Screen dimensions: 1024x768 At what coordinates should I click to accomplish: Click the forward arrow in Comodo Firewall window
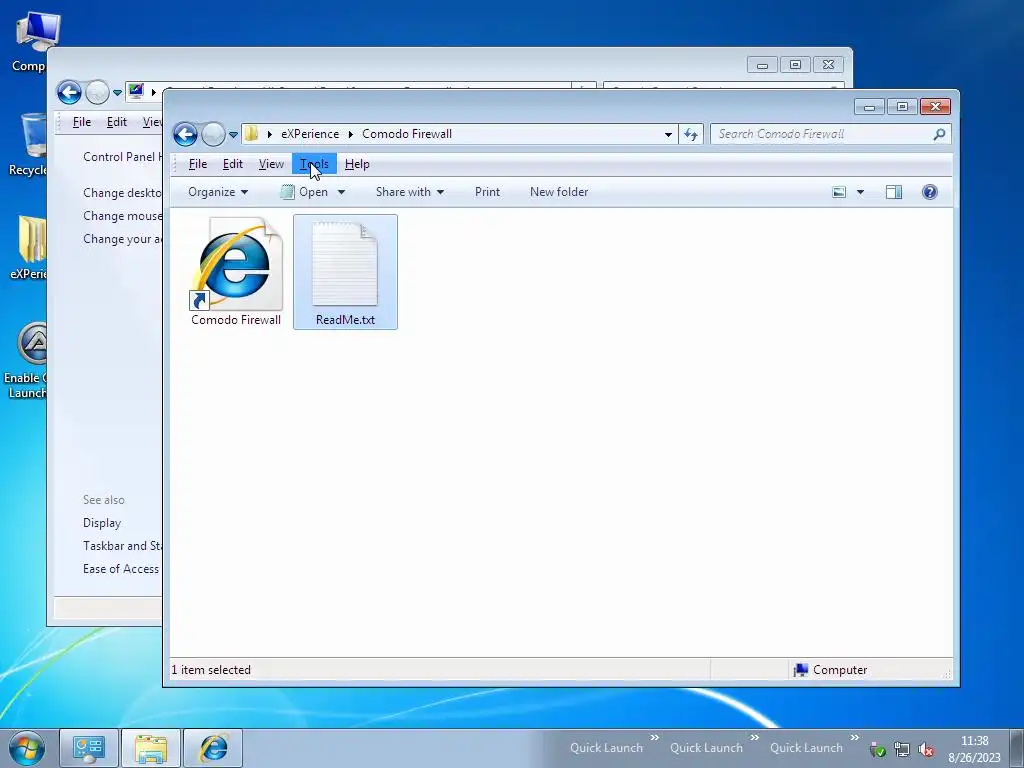pyautogui.click(x=213, y=135)
